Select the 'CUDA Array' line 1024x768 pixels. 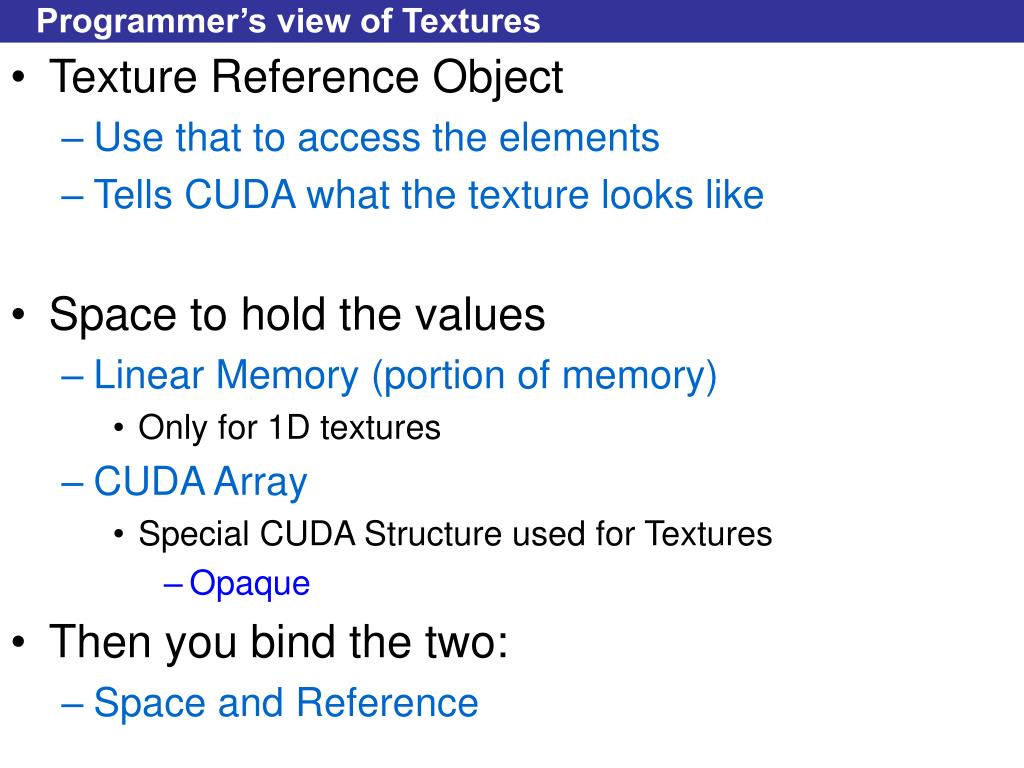click(x=200, y=483)
